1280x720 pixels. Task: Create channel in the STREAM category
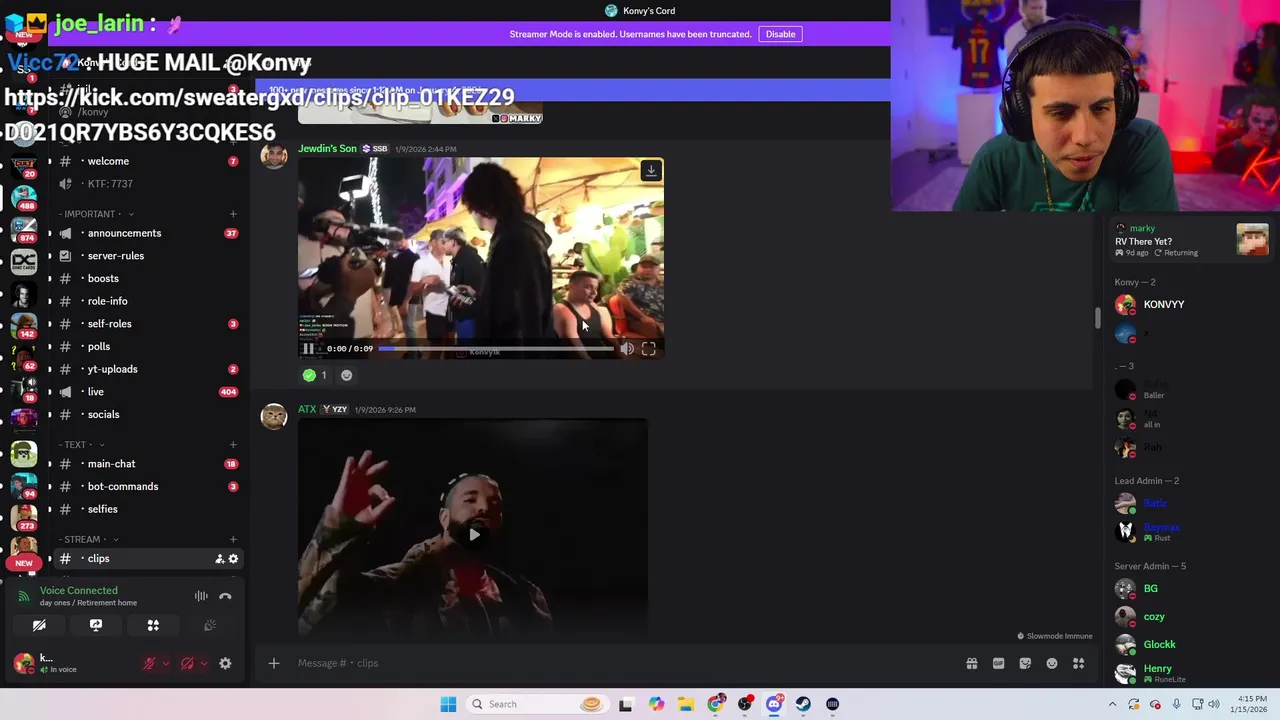pos(233,540)
